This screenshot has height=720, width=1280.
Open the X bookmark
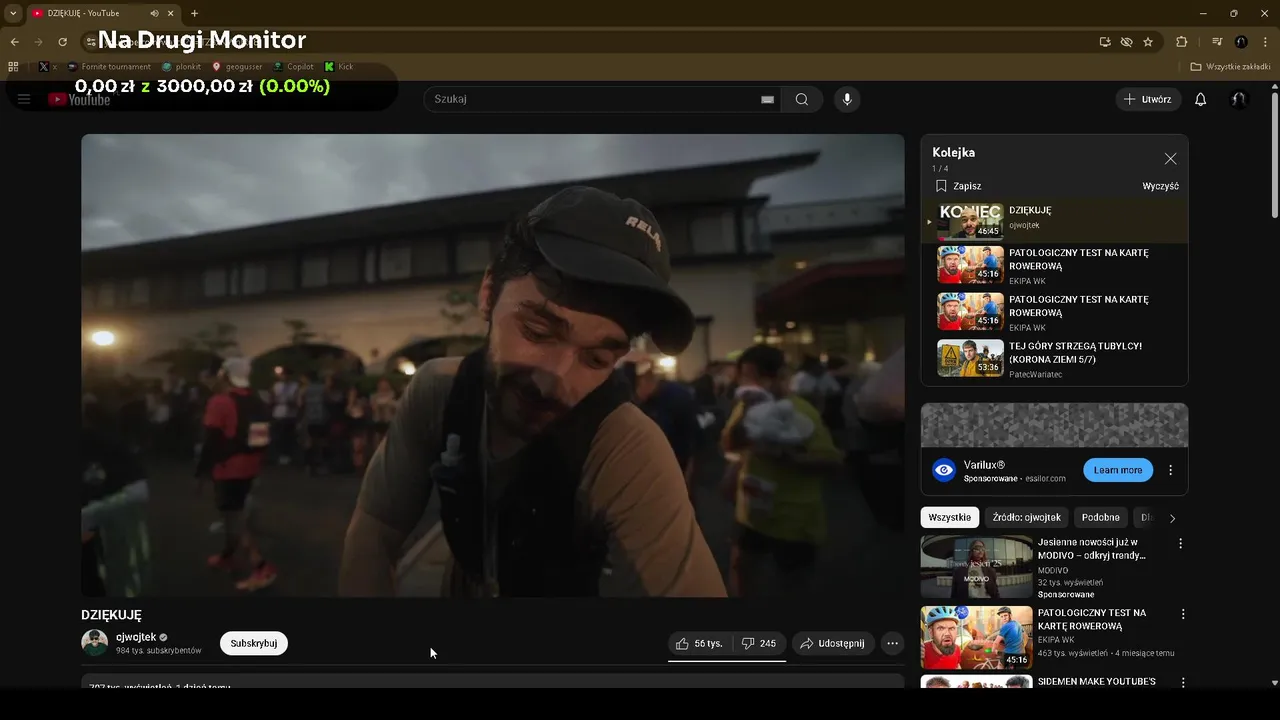(x=47, y=67)
